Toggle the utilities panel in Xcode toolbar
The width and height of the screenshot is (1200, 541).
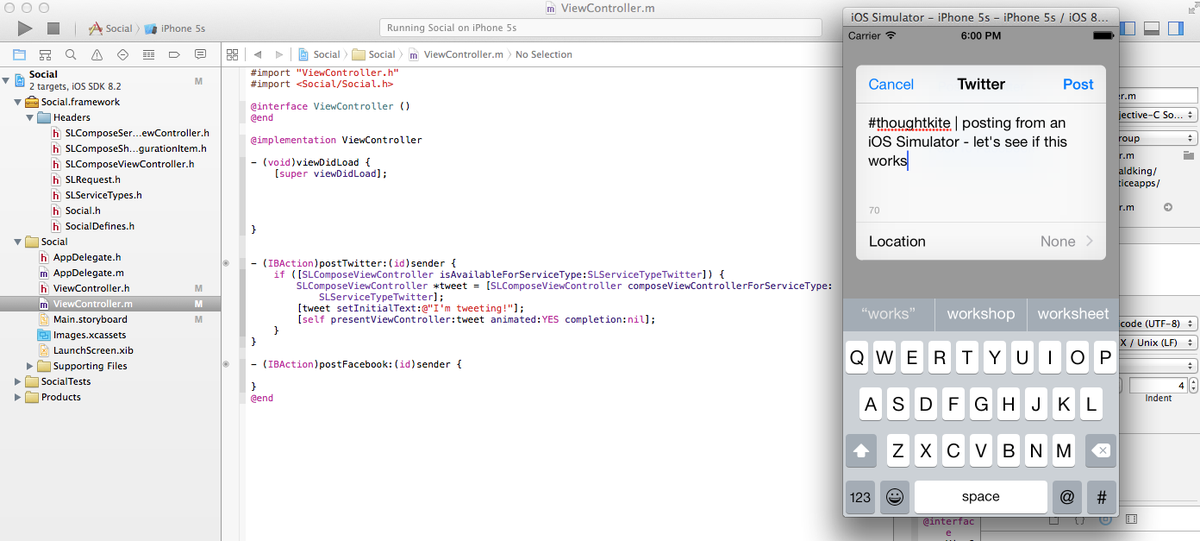(1176, 29)
